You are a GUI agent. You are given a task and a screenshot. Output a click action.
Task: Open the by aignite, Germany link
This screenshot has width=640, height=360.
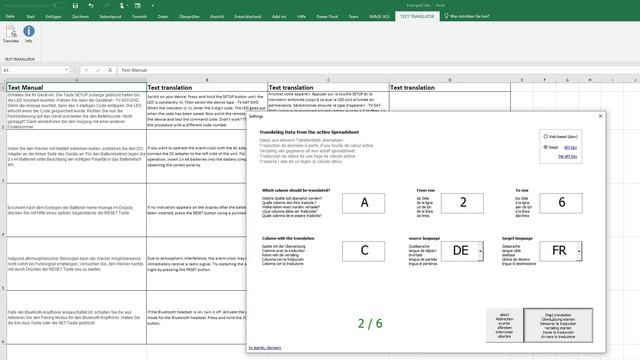click(x=265, y=348)
